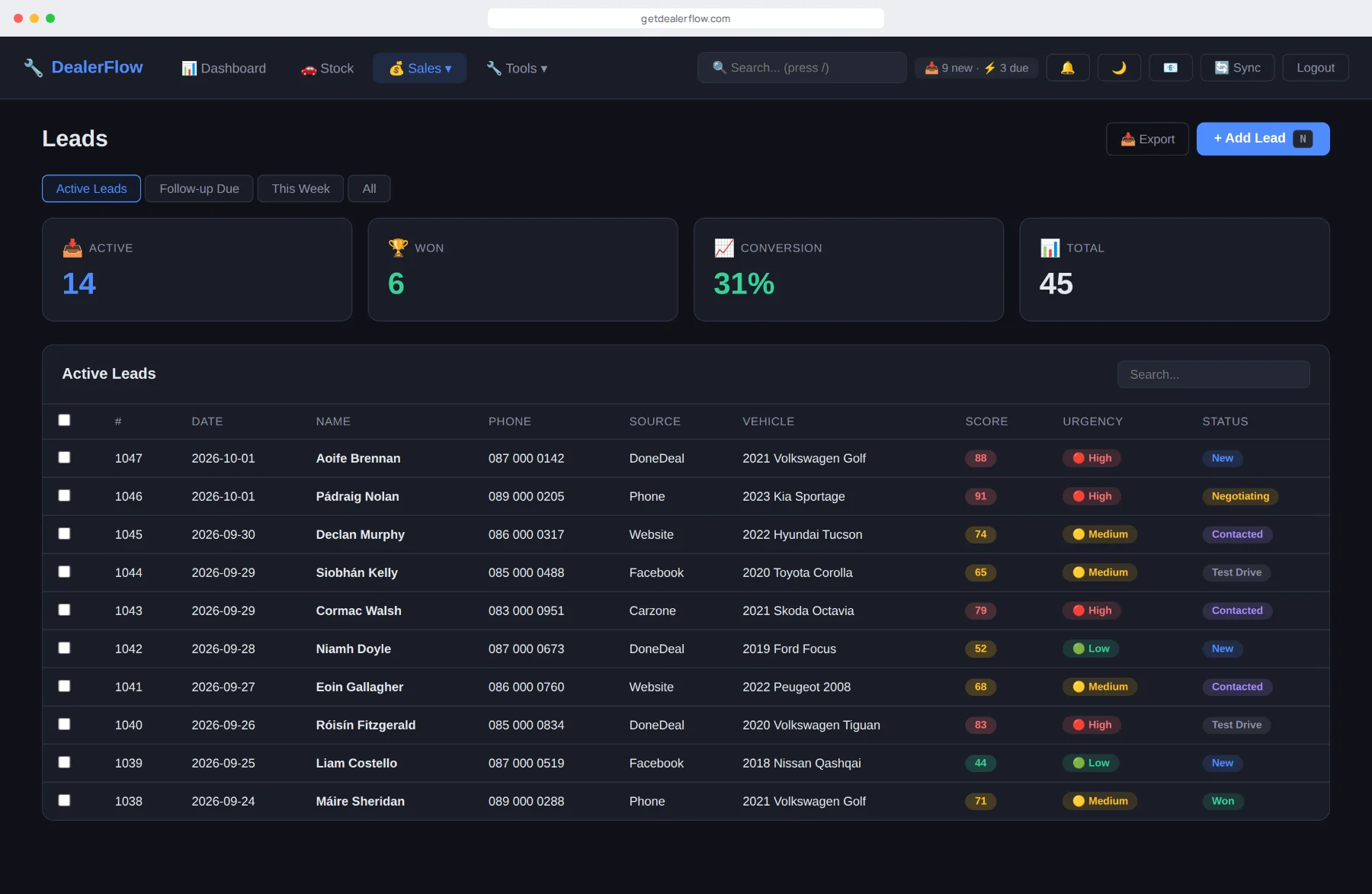Switch to Follow-up Due tab
This screenshot has width=1372, height=894.
(199, 188)
